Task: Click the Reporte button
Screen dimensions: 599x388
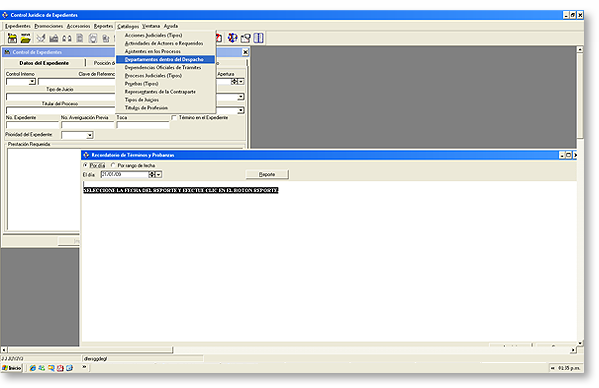Action: 267,174
